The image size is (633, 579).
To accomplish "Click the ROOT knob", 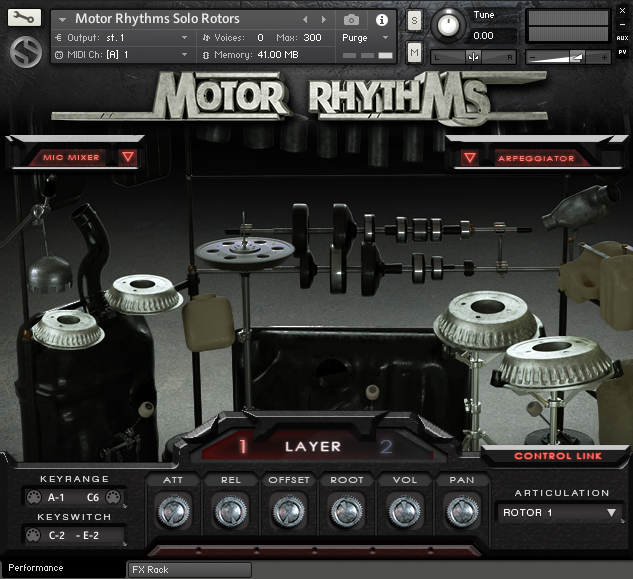I will 347,512.
